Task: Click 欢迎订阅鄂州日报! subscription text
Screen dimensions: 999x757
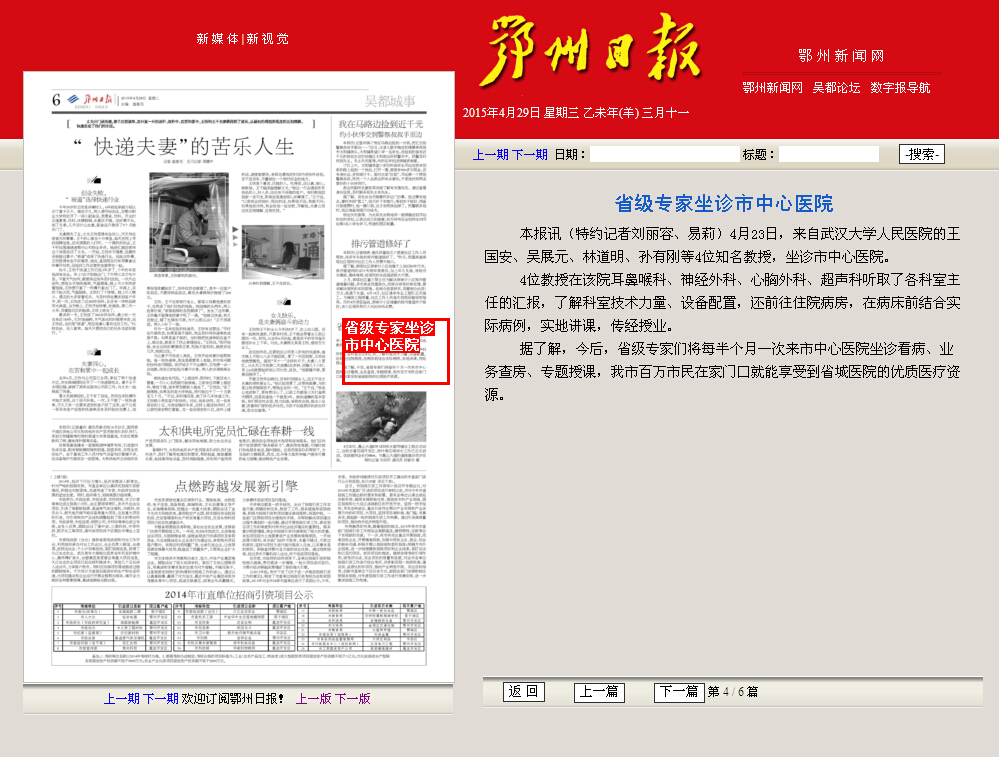Action: point(233,699)
